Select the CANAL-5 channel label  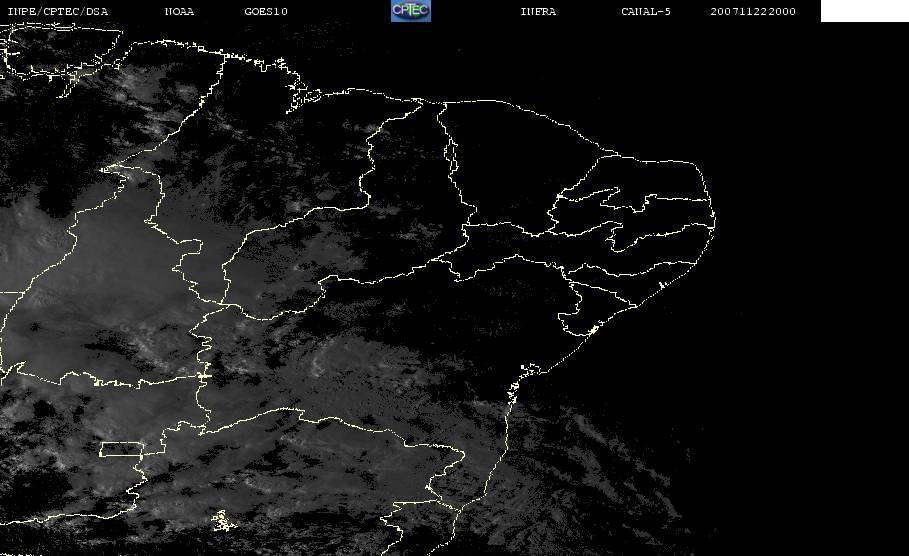point(645,12)
